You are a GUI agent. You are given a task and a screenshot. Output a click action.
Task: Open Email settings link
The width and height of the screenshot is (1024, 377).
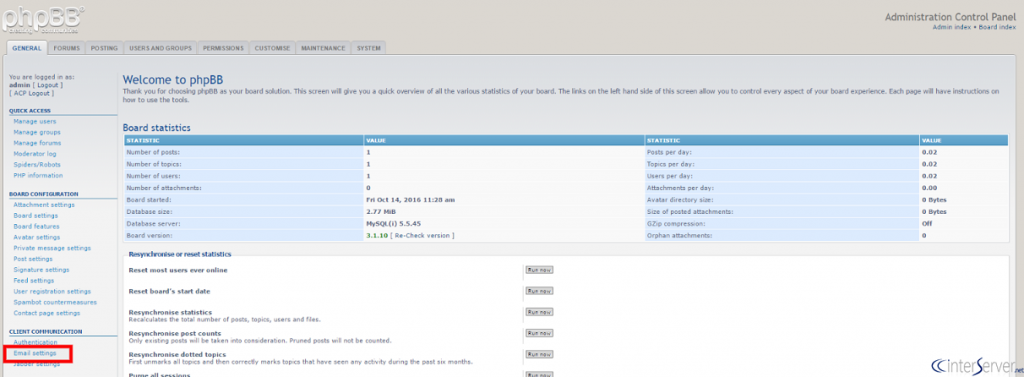tap(35, 353)
